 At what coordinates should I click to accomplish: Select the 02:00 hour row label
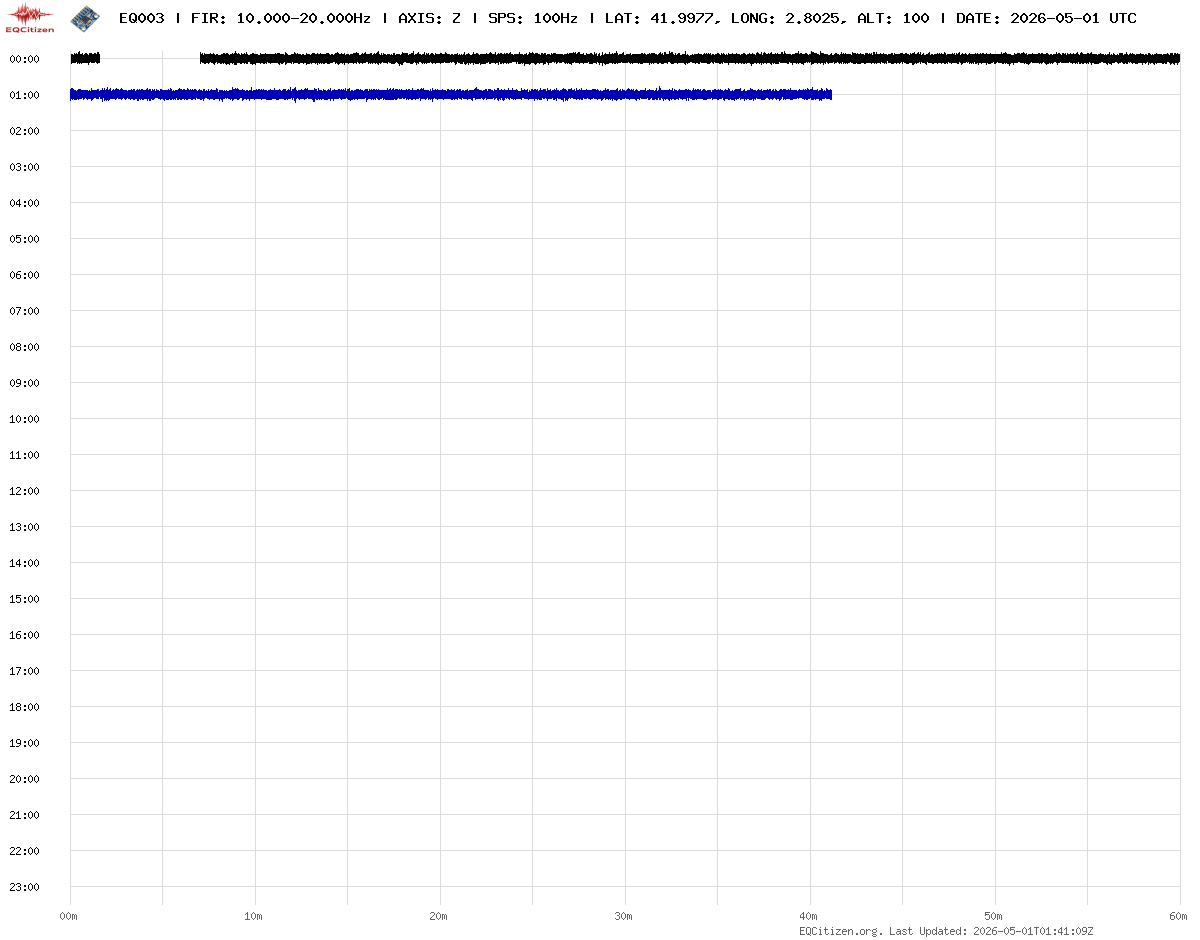pyautogui.click(x=24, y=131)
